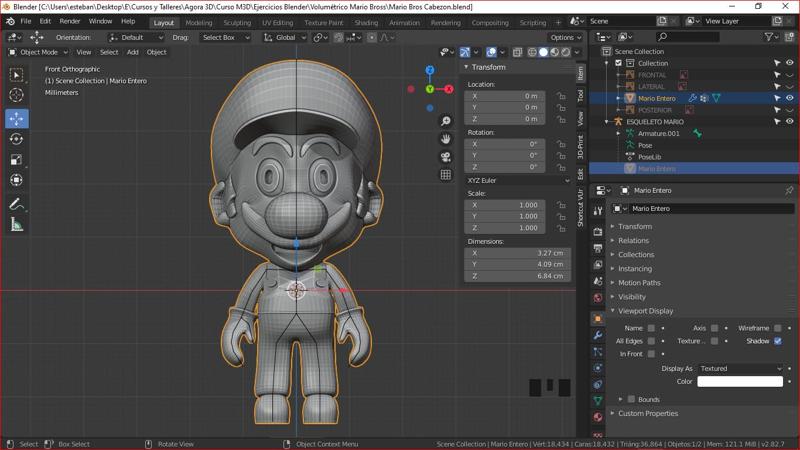800x450 pixels.
Task: Click the Dimensions X value field
Action: pos(518,253)
